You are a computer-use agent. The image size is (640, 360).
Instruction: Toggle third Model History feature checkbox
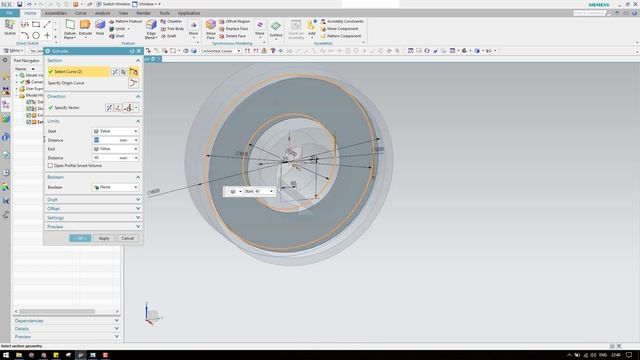[x=29, y=115]
